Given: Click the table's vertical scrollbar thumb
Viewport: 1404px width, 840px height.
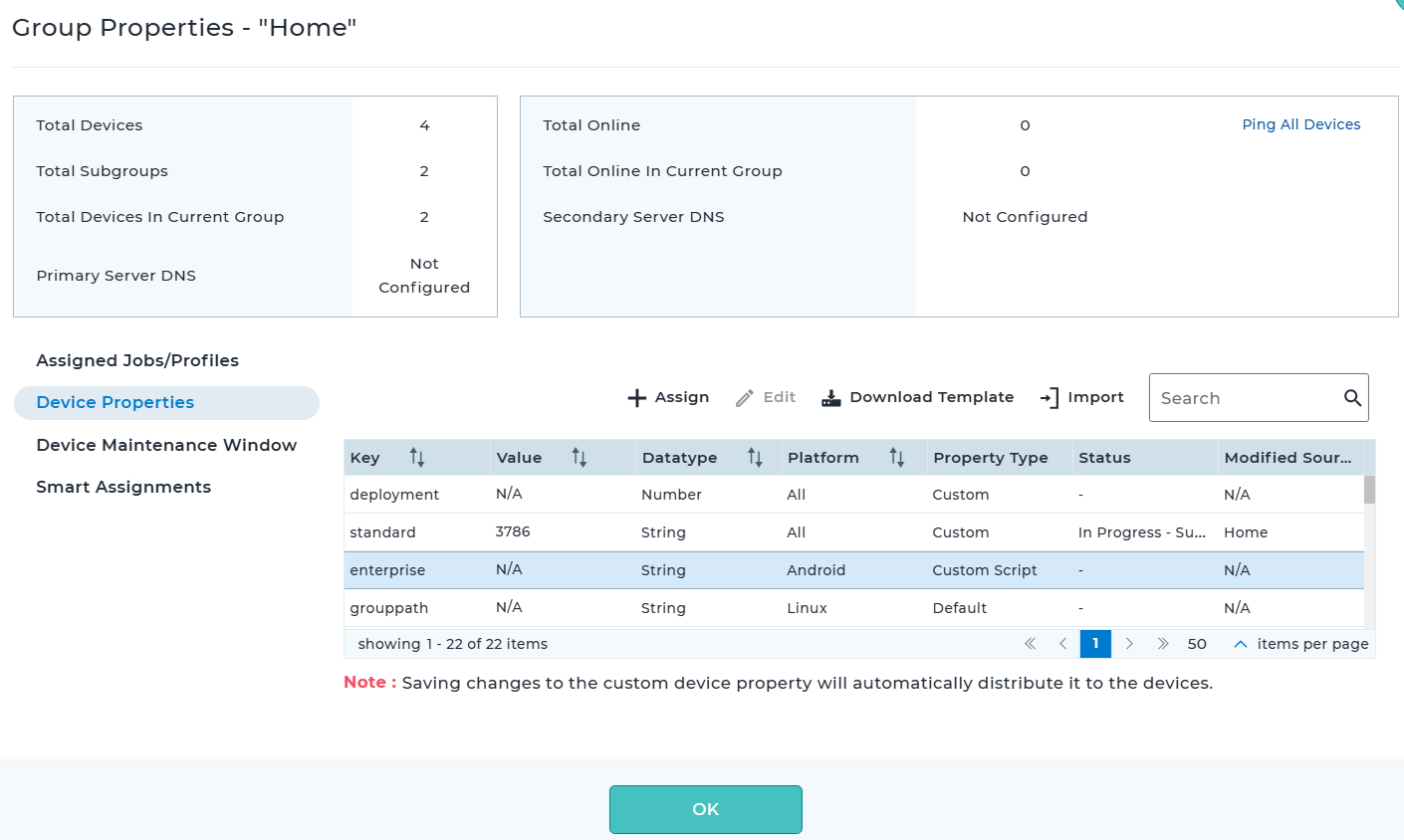Looking at the screenshot, I should click(x=1369, y=490).
